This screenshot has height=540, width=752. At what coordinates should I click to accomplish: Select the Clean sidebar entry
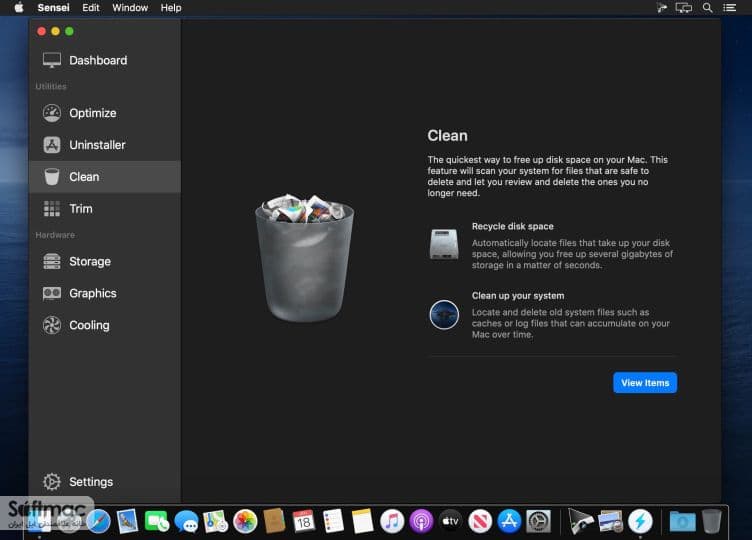(x=105, y=177)
